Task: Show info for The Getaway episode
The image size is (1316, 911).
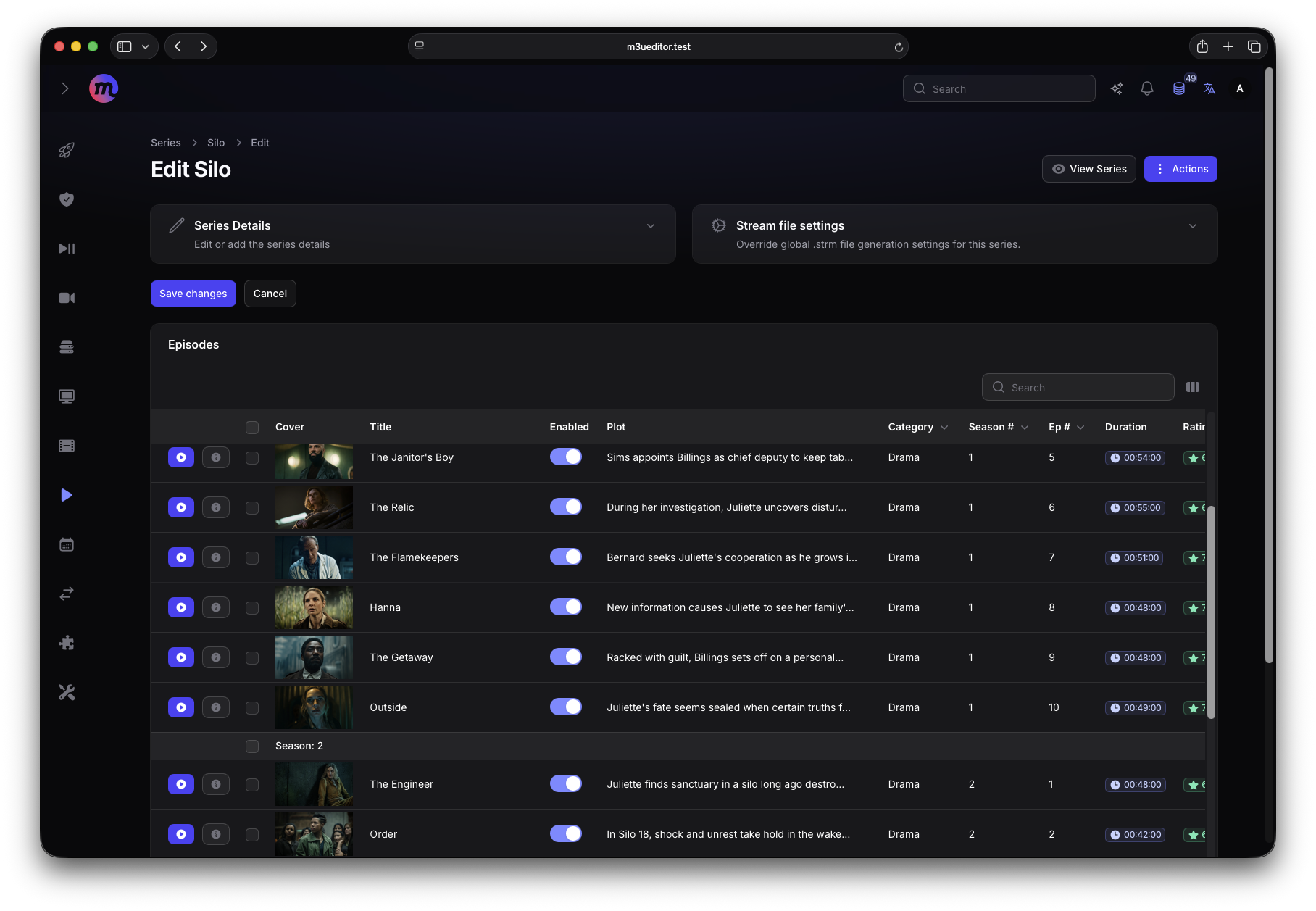Action: 216,657
